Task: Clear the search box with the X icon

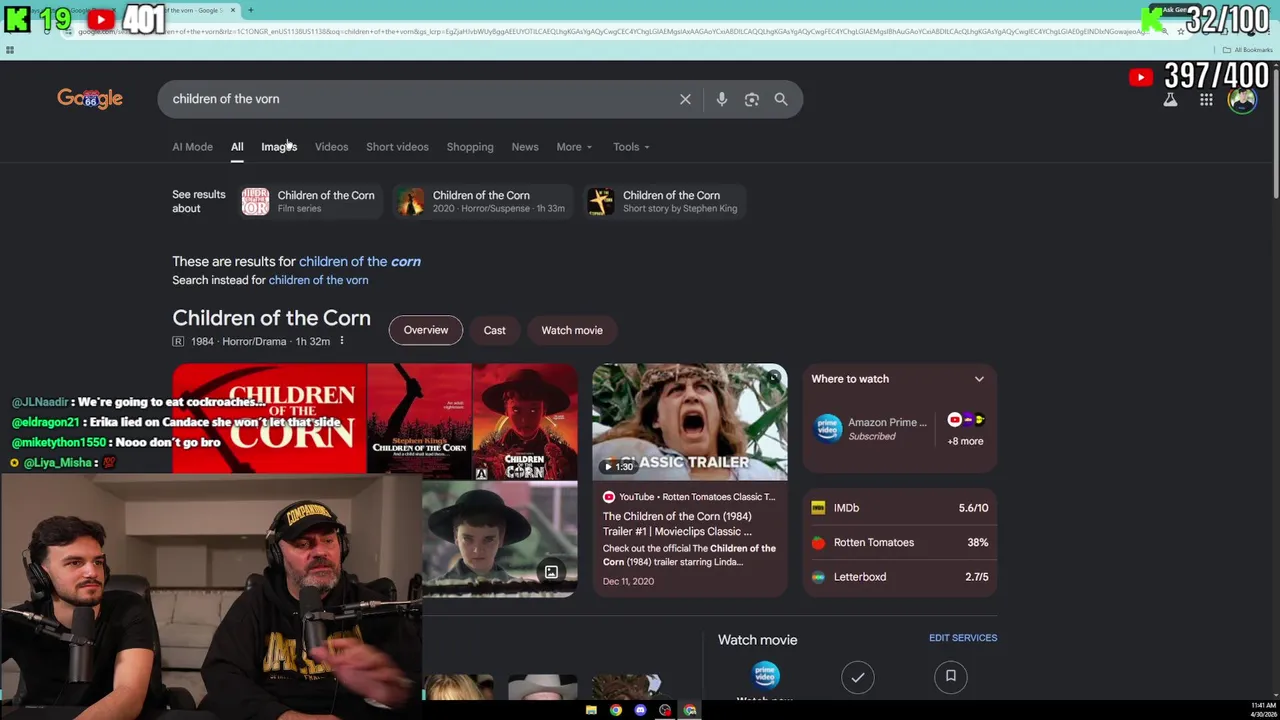Action: 685,99
